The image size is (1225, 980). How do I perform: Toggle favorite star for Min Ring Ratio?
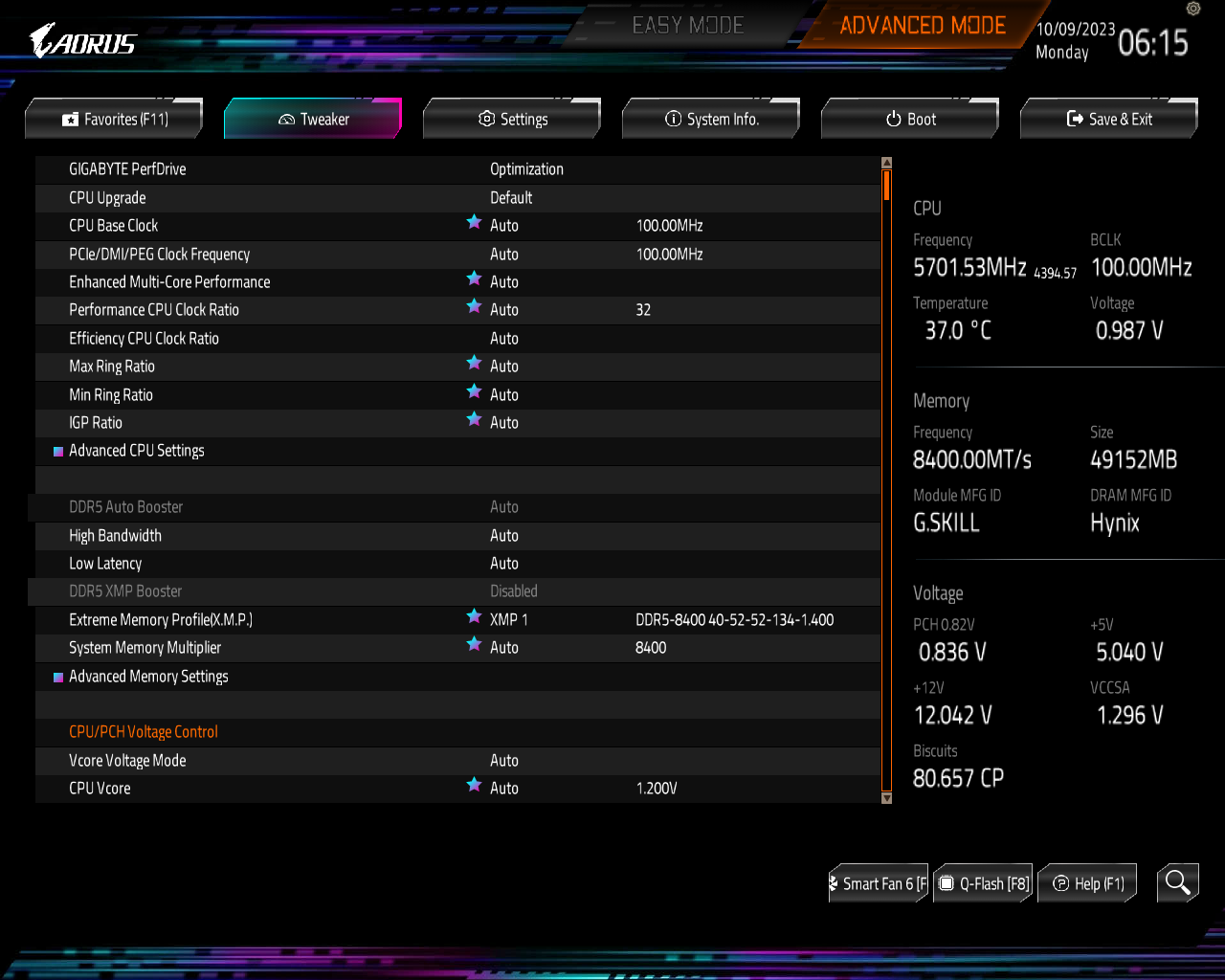click(474, 392)
